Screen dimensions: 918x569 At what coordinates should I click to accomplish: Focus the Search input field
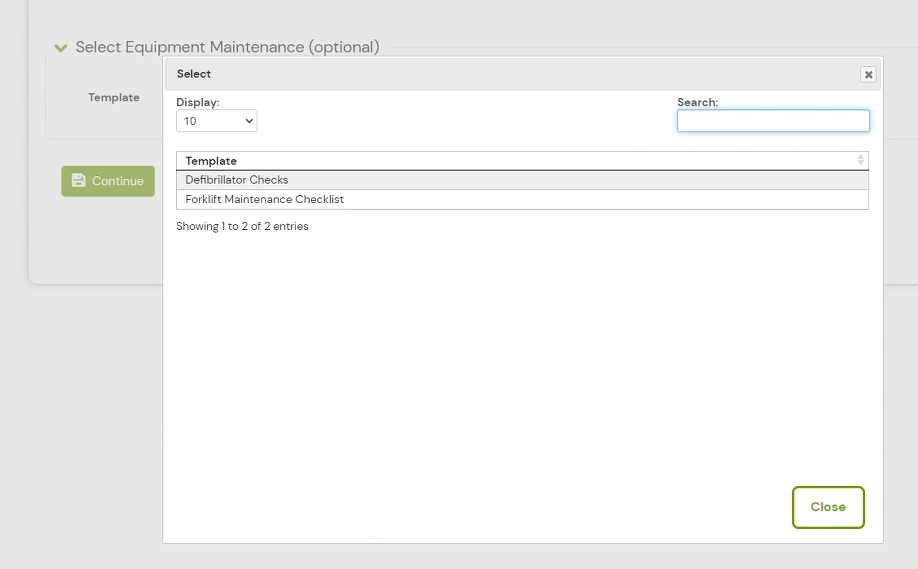tap(773, 121)
